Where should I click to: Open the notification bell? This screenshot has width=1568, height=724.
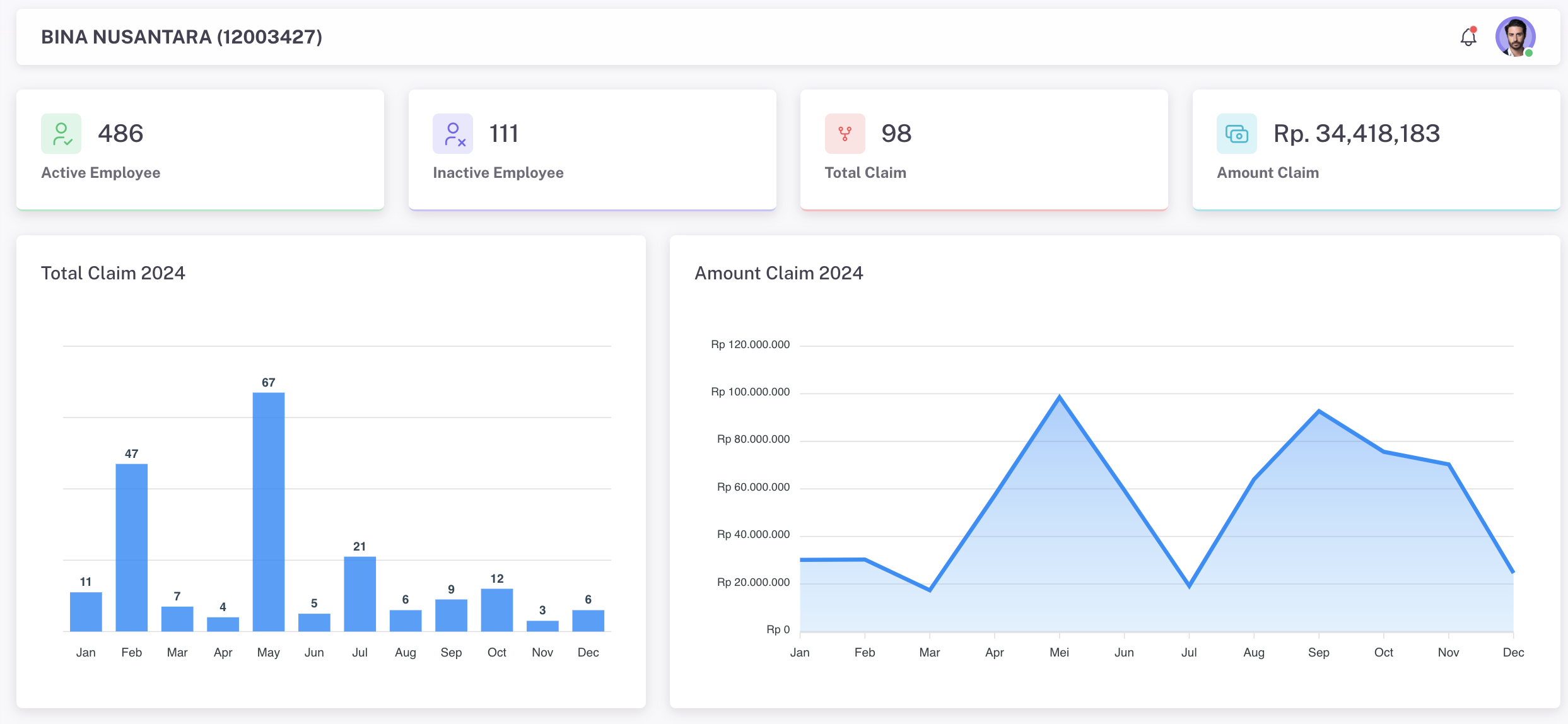(1468, 37)
